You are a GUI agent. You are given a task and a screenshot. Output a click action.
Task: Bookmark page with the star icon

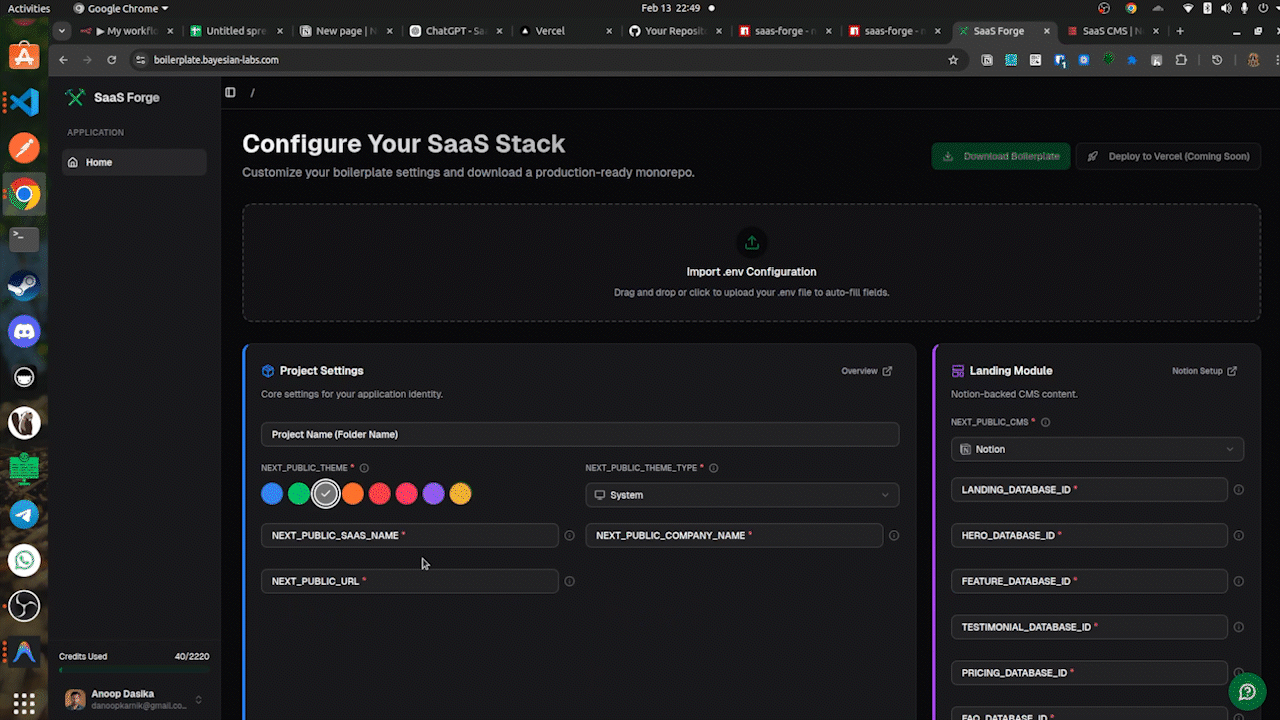tap(953, 60)
